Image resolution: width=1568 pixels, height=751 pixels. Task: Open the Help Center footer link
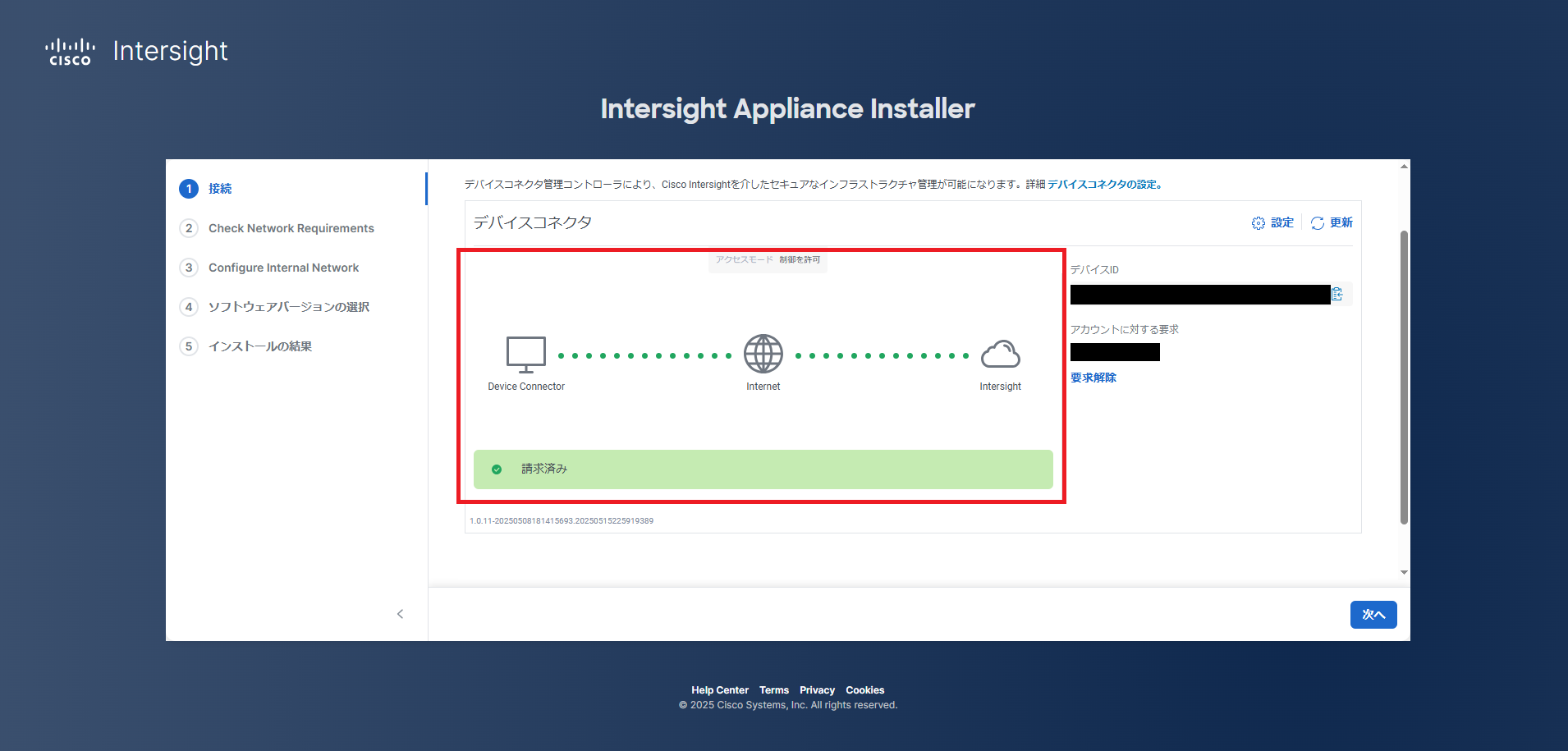coord(719,690)
